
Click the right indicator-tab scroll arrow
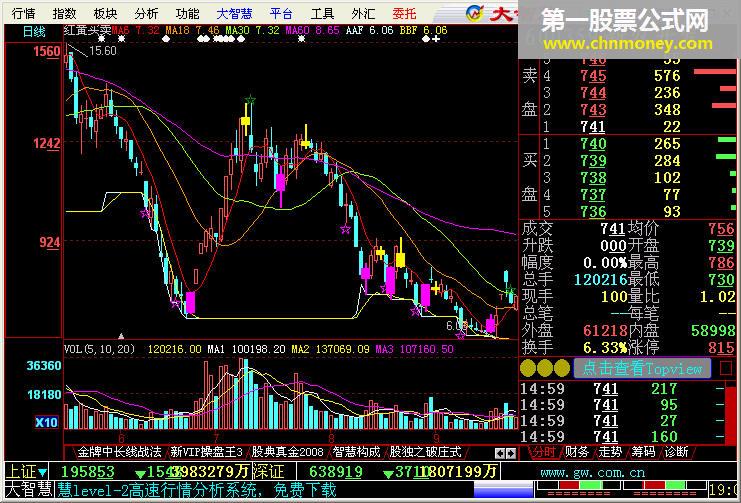point(510,453)
